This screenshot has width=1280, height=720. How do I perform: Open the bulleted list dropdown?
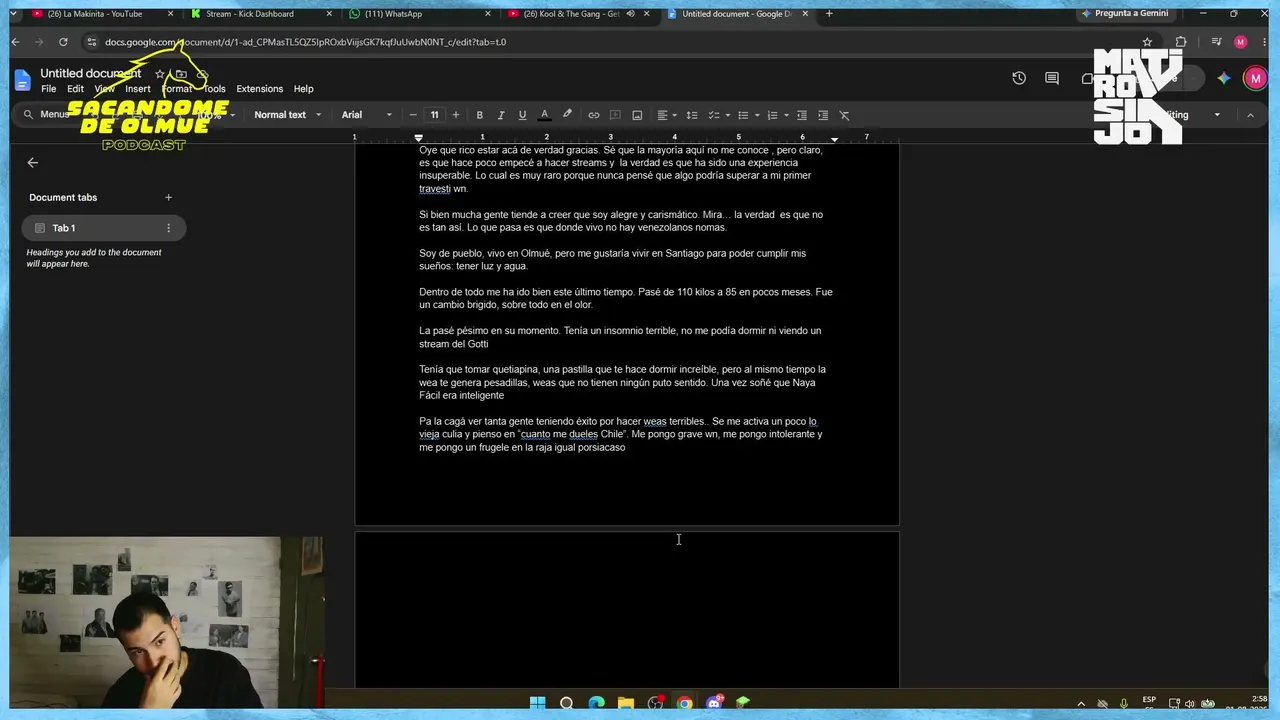point(748,115)
